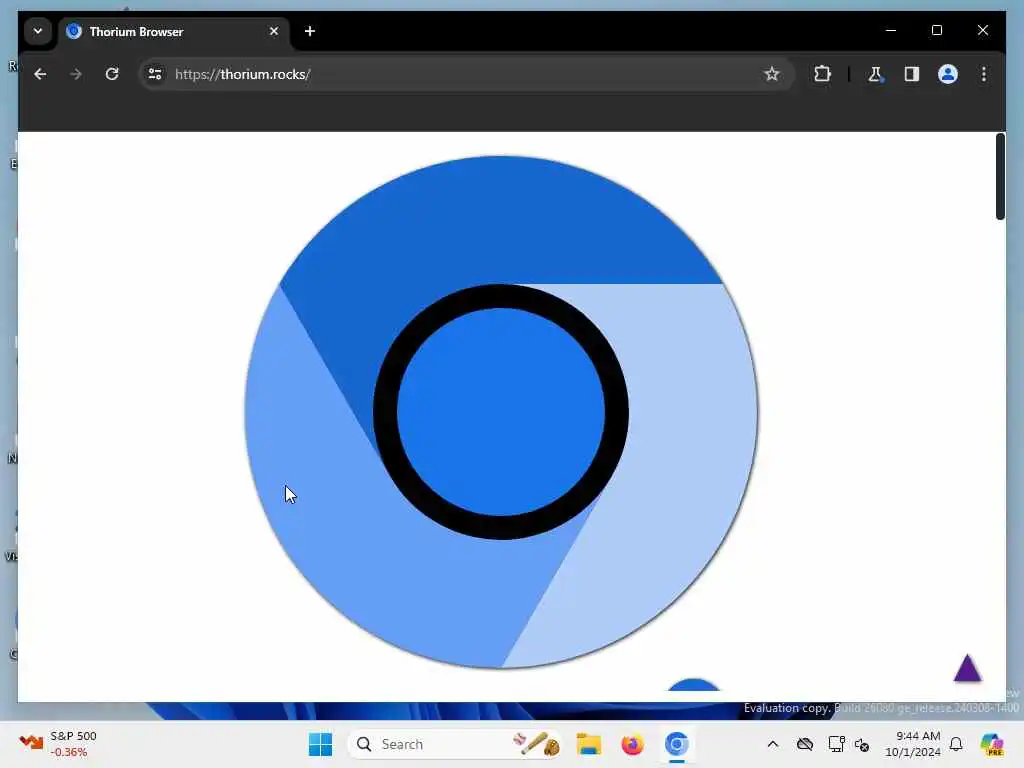Close the Thorium Browser tab

pyautogui.click(x=274, y=31)
